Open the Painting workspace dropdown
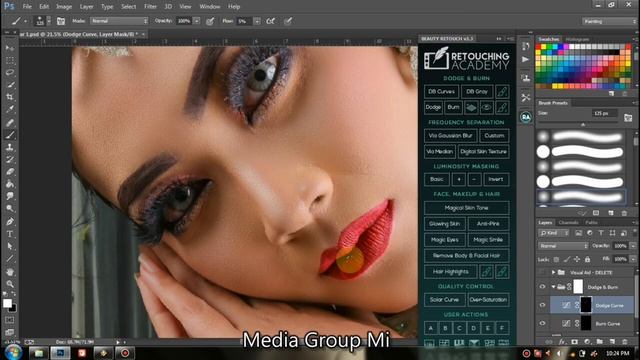 609,21
